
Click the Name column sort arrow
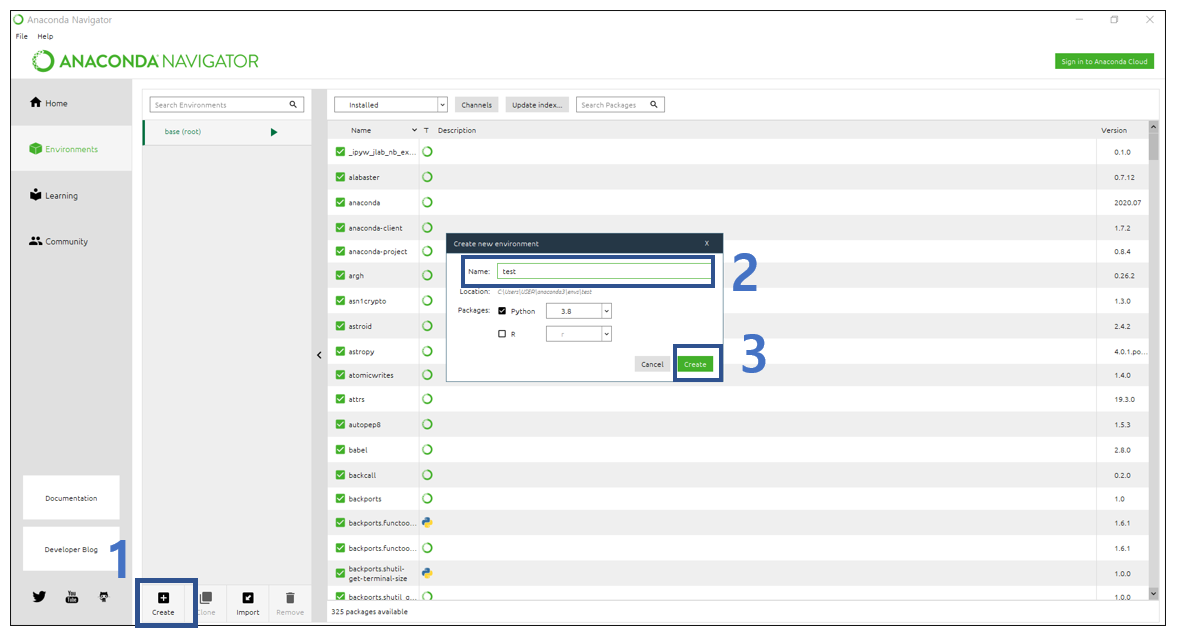point(414,131)
